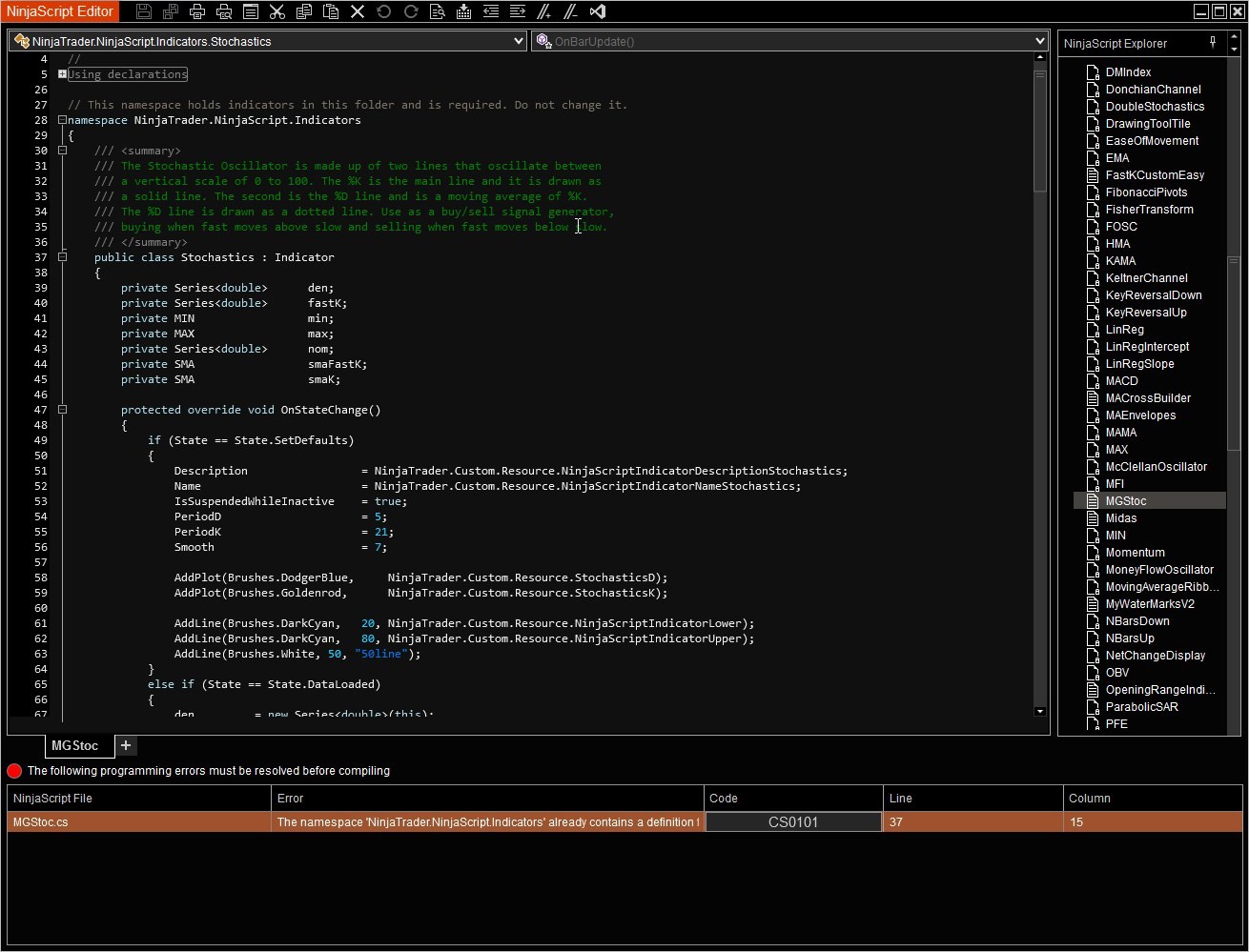Image resolution: width=1249 pixels, height=952 pixels.
Task: Click the Compile icon in the toolbar
Action: tap(463, 11)
